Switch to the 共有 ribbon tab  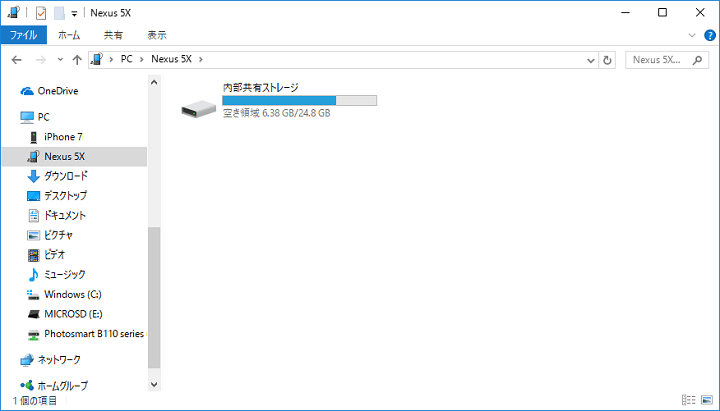113,35
